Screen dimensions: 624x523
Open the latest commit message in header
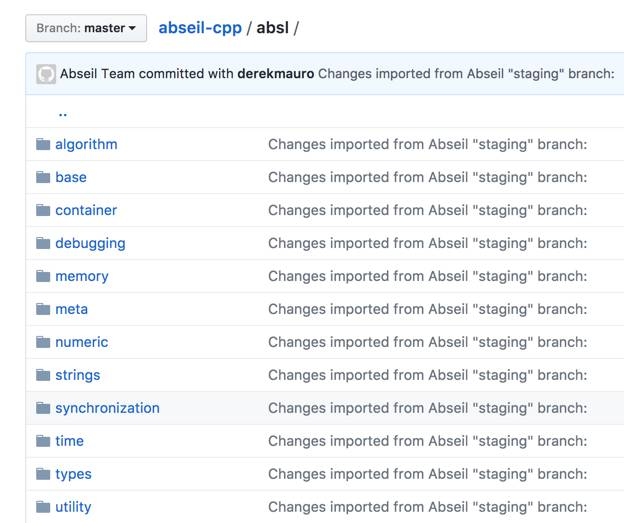pos(465,74)
